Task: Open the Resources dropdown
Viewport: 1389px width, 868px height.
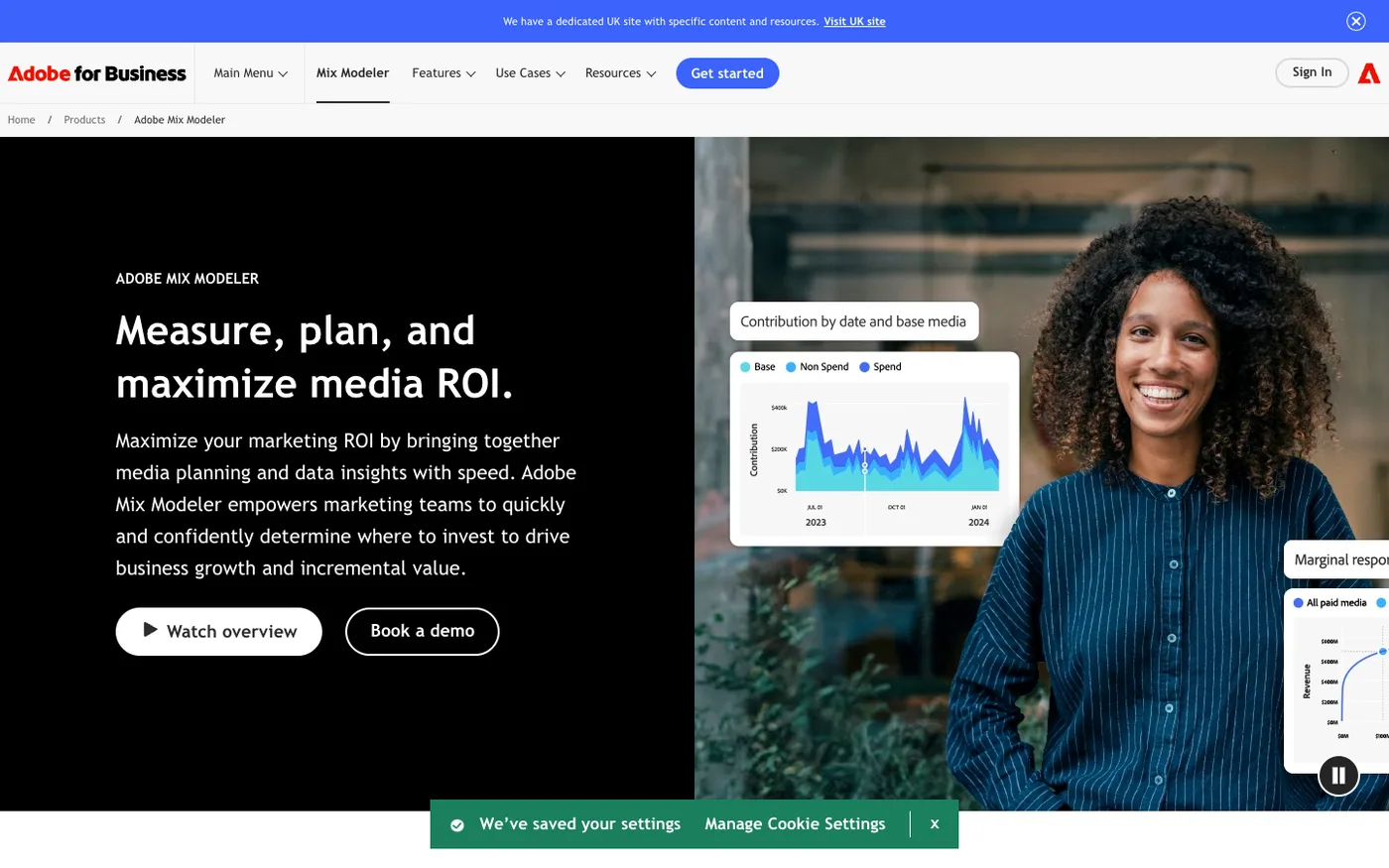Action: [x=620, y=73]
